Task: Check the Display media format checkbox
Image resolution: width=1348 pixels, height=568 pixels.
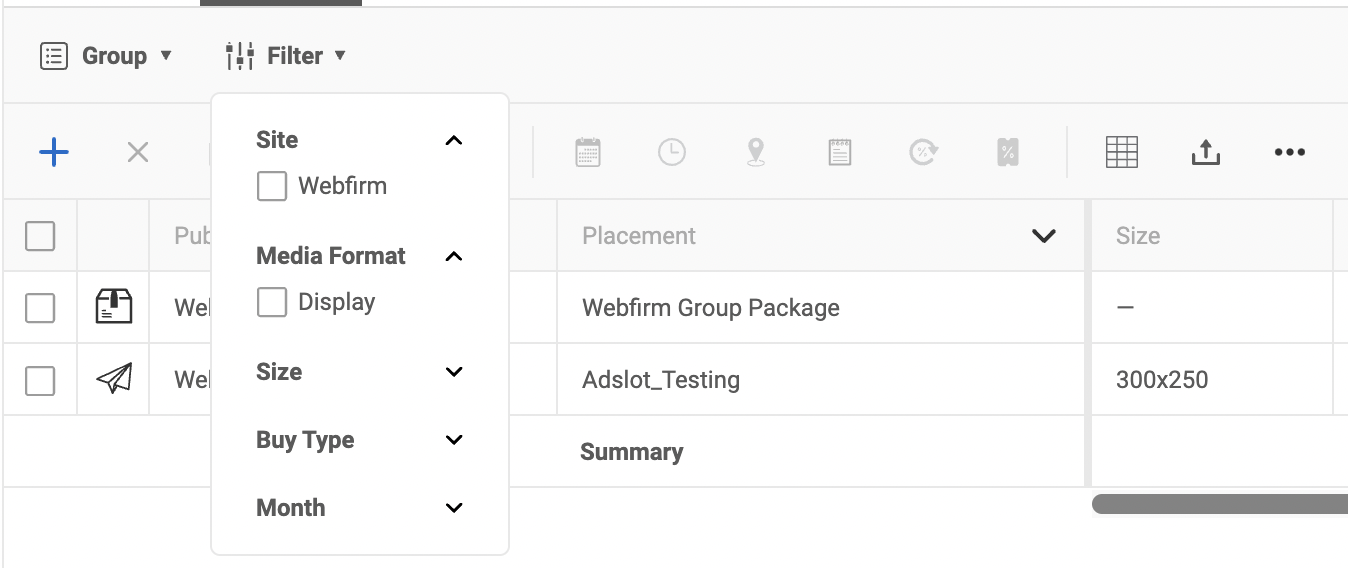Action: pos(272,302)
